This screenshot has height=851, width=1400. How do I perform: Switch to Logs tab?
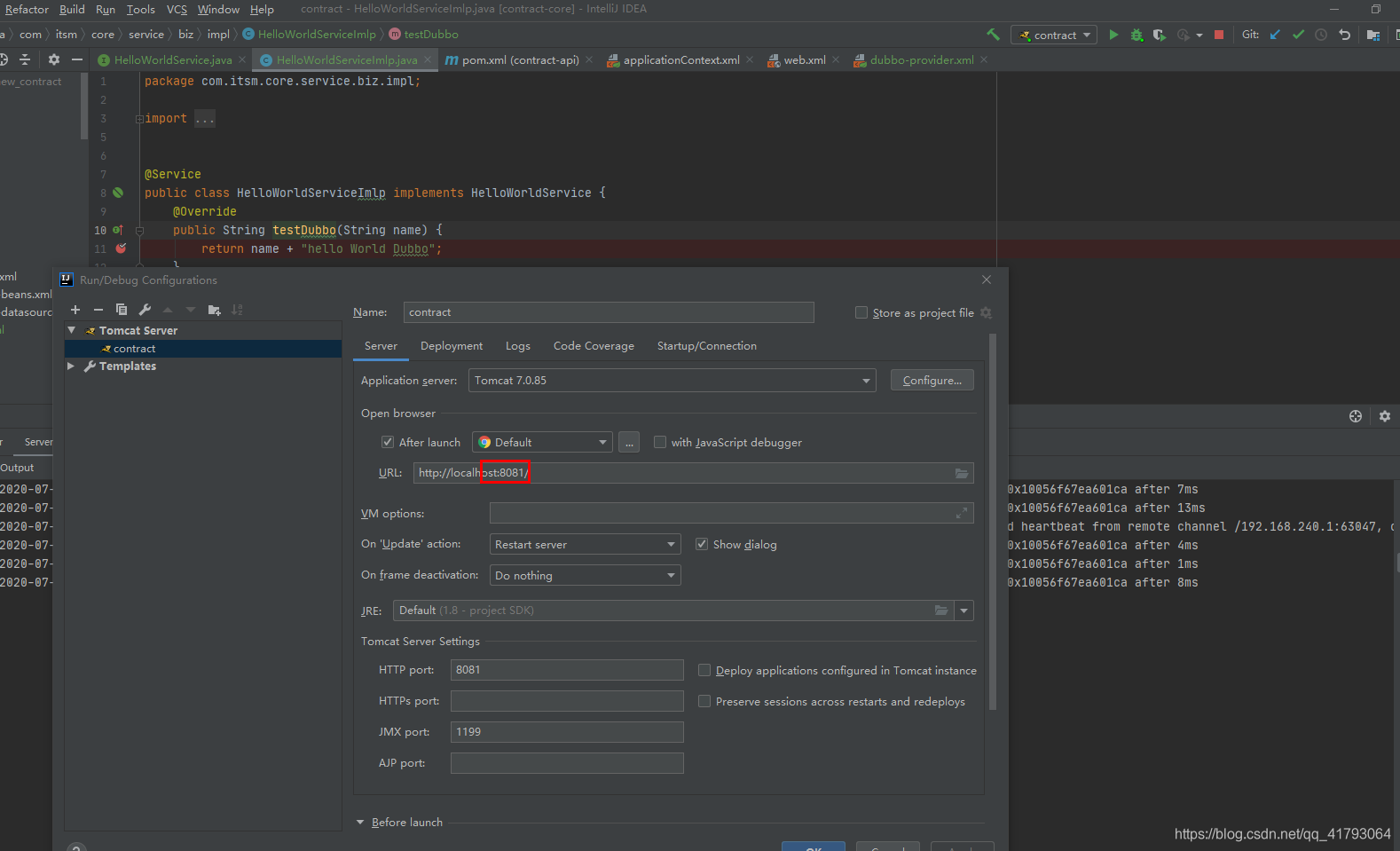coord(518,346)
